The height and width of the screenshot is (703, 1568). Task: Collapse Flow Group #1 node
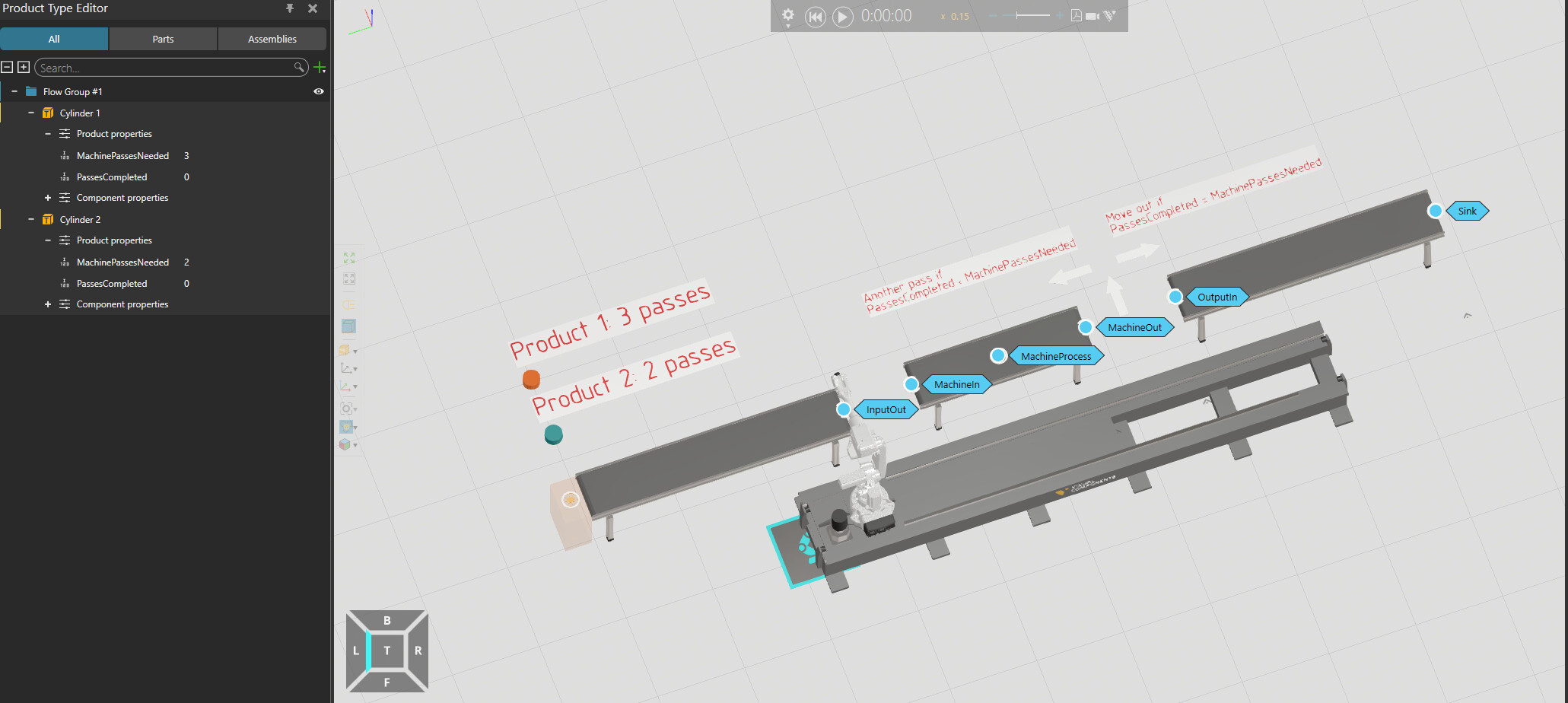click(14, 91)
